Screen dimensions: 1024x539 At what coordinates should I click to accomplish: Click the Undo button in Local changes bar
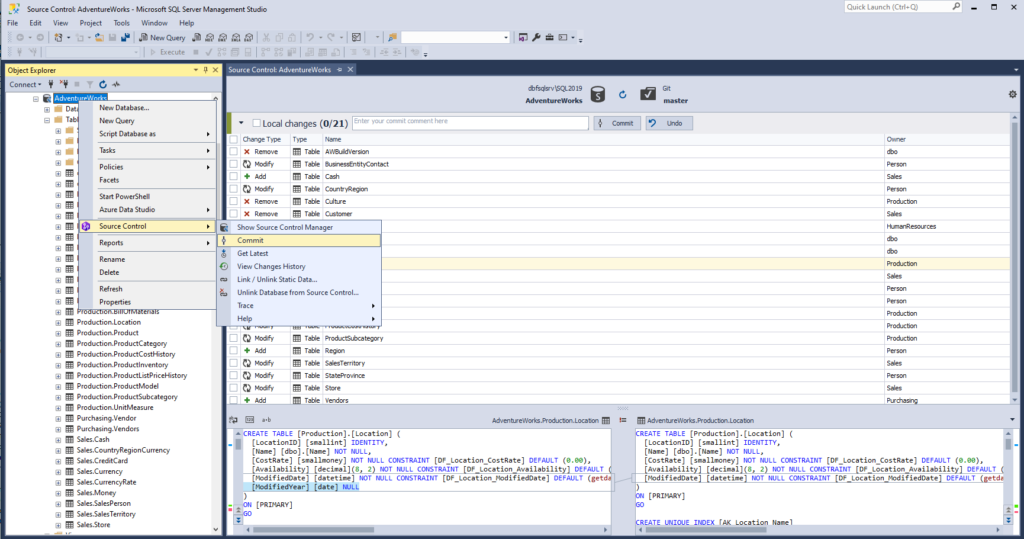click(669, 123)
